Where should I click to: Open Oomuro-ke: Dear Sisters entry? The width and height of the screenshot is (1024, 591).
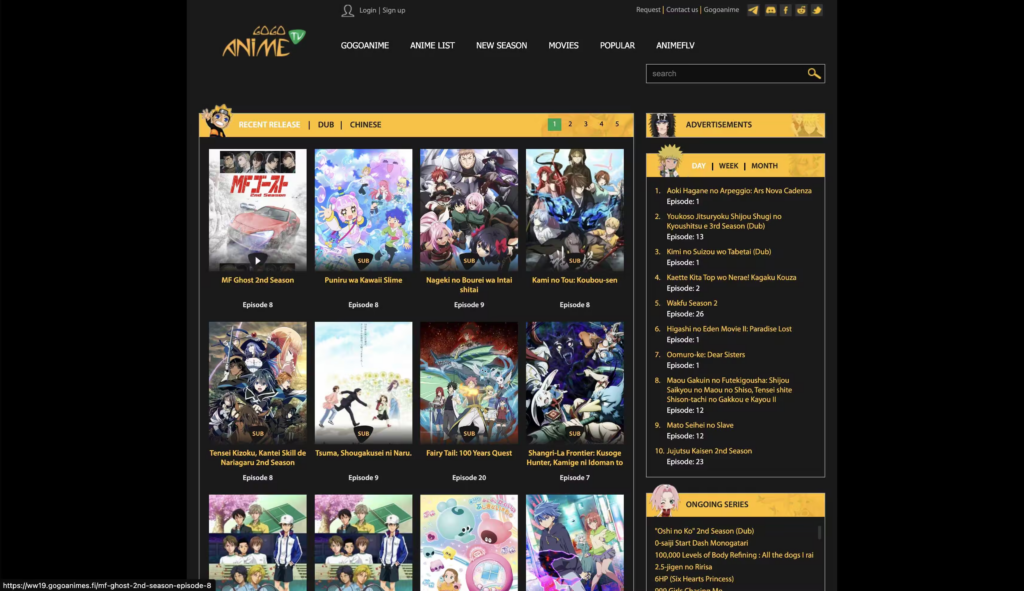coord(705,355)
